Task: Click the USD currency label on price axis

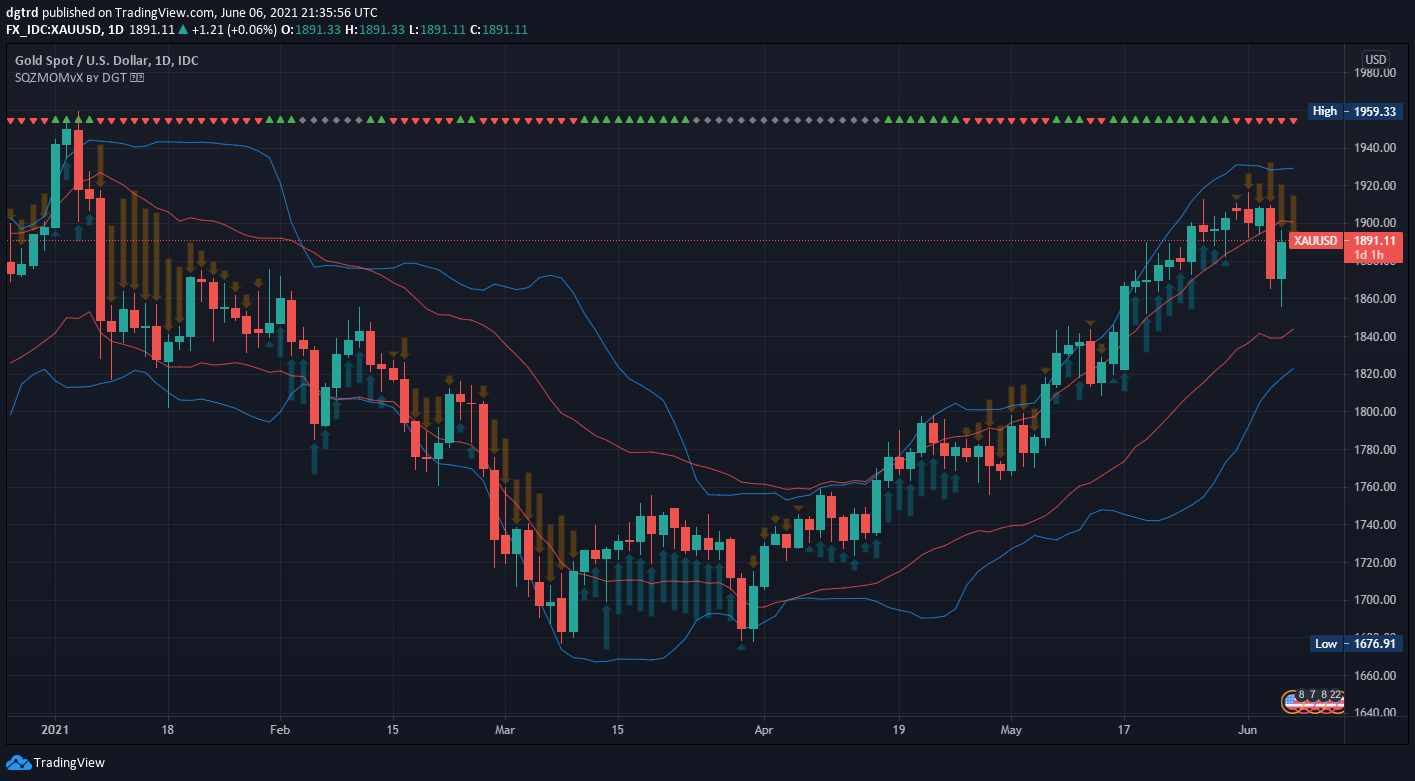Action: (x=1376, y=59)
